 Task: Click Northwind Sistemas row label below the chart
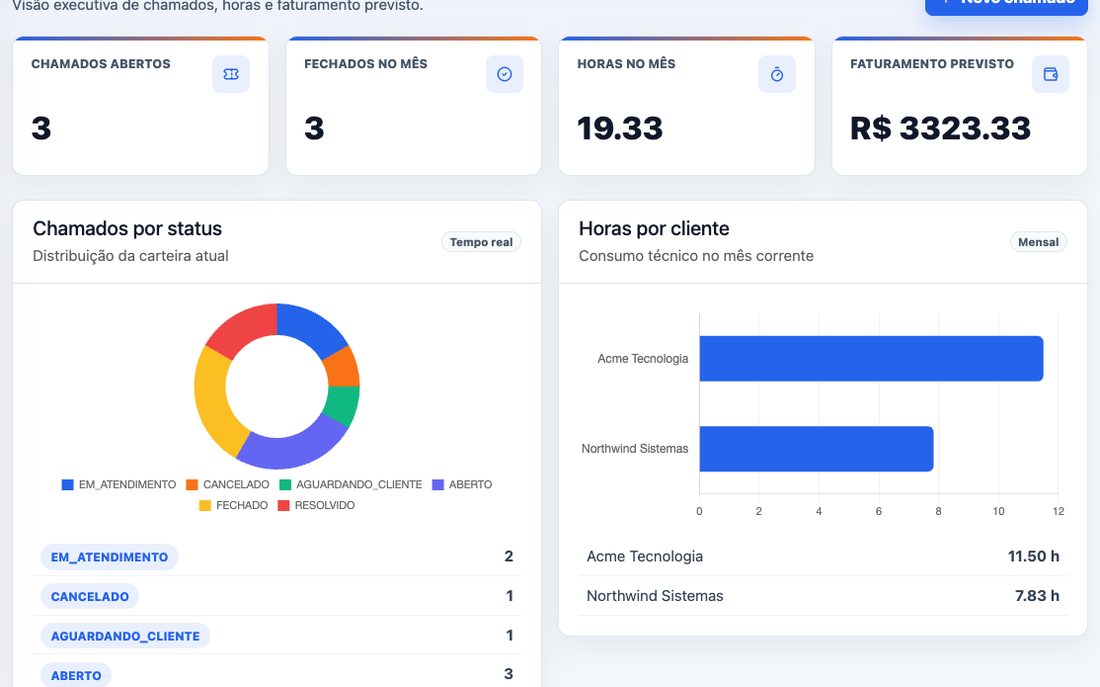(x=655, y=596)
